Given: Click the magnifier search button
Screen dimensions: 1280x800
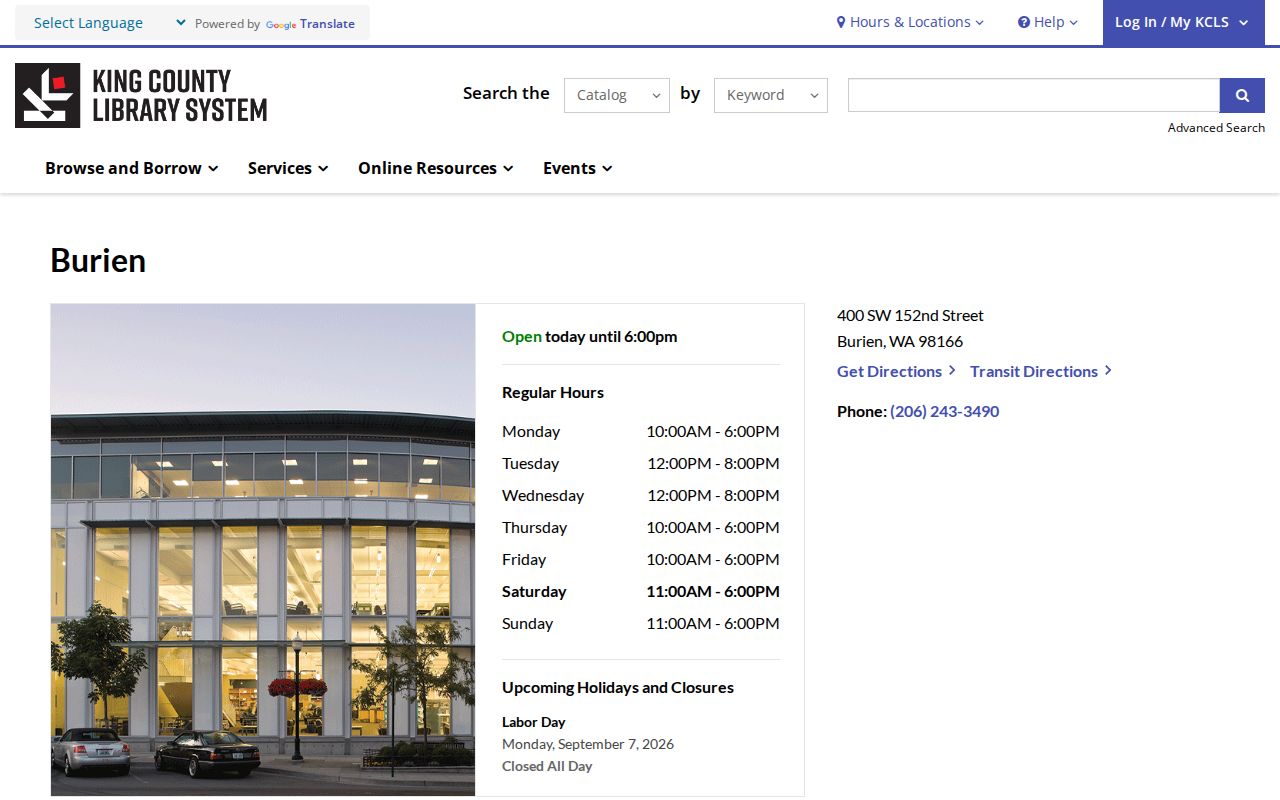Looking at the screenshot, I should click(1242, 95).
